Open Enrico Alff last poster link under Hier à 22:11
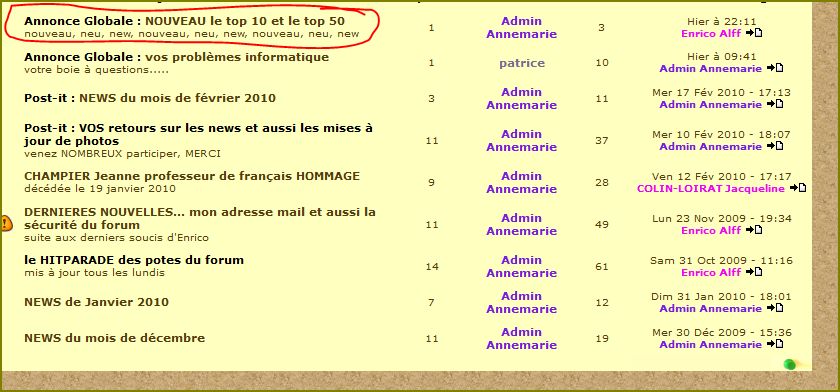This screenshot has height=392, width=840. (x=711, y=33)
